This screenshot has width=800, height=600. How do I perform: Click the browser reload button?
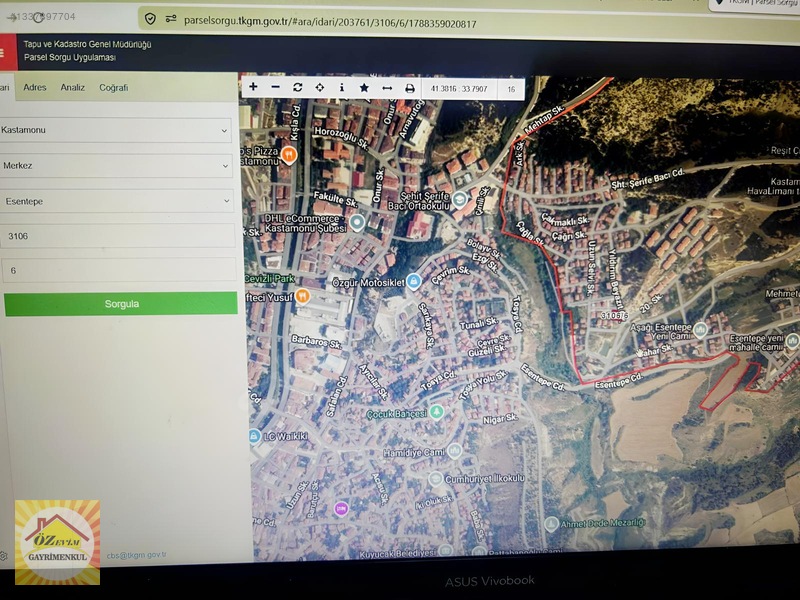click(38, 17)
